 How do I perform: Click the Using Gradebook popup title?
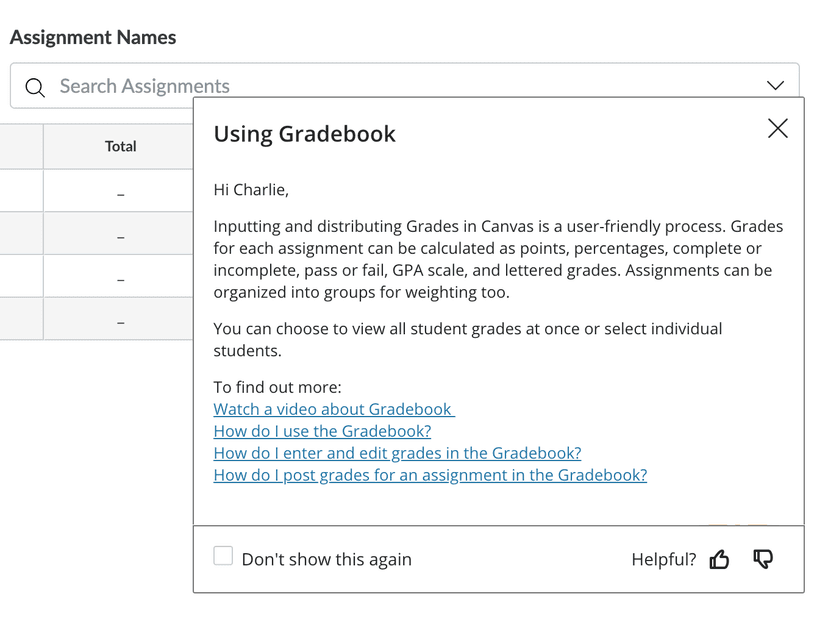pyautogui.click(x=305, y=134)
